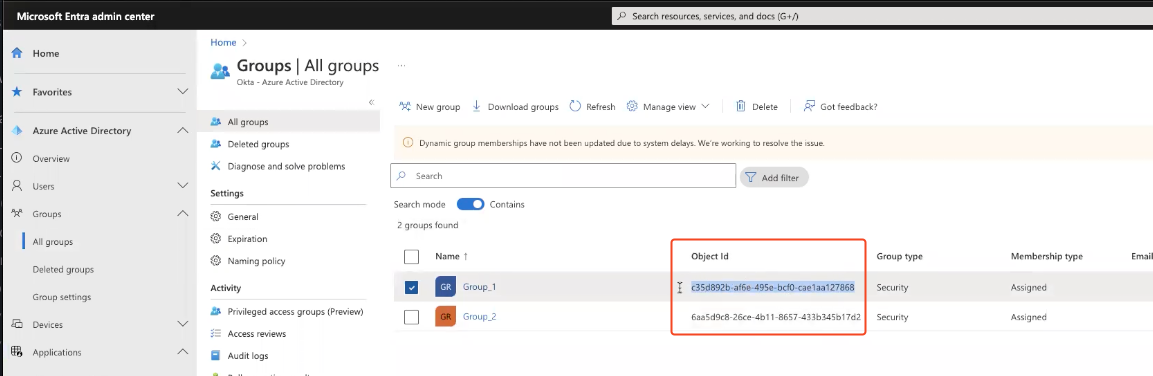The width and height of the screenshot is (1153, 376).
Task: Click the Users person icon
Action: (x=17, y=186)
